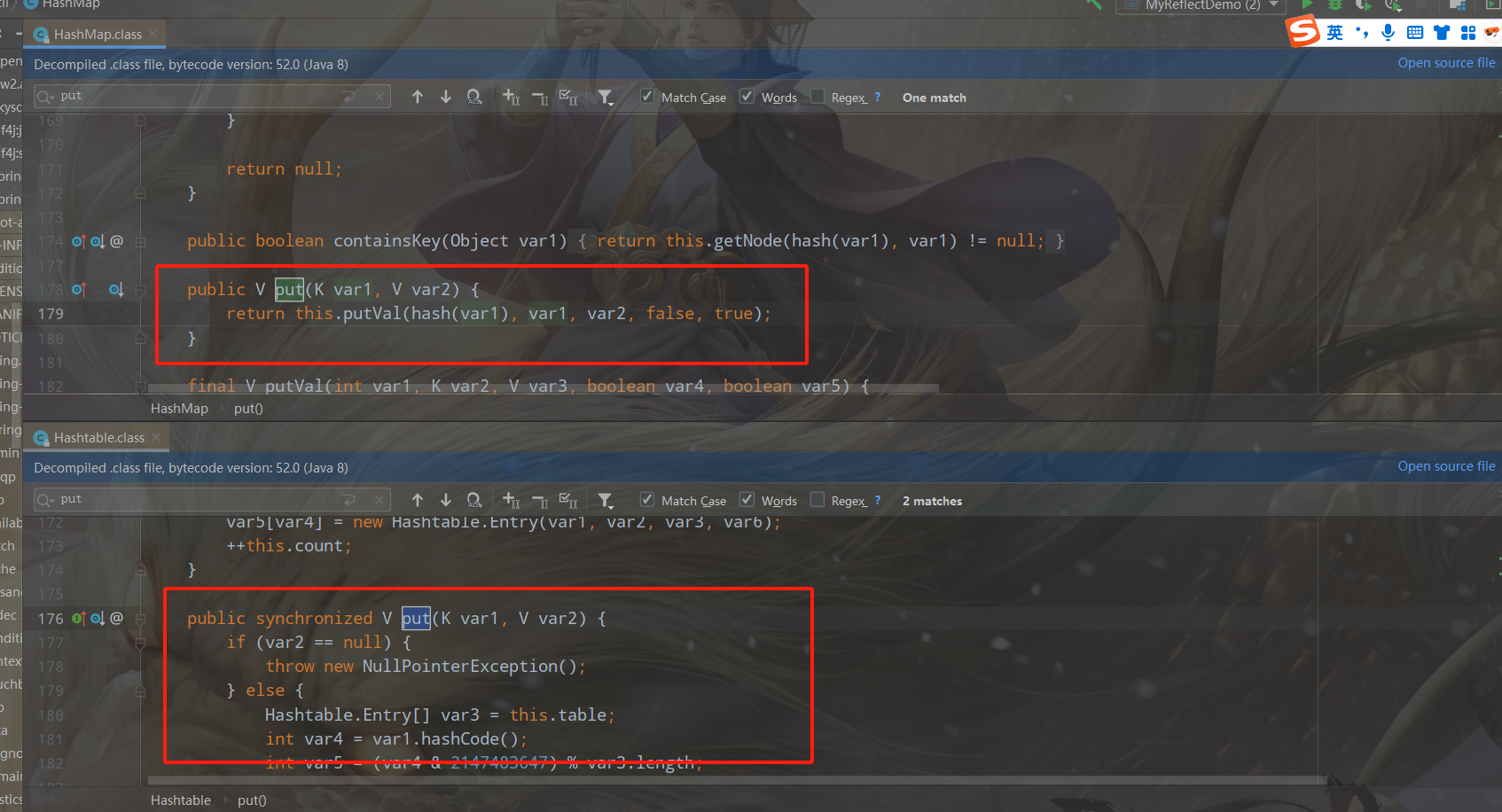Open the Run with Coverage dropdown arrow
The image size is (1502, 812).
tap(1399, 11)
